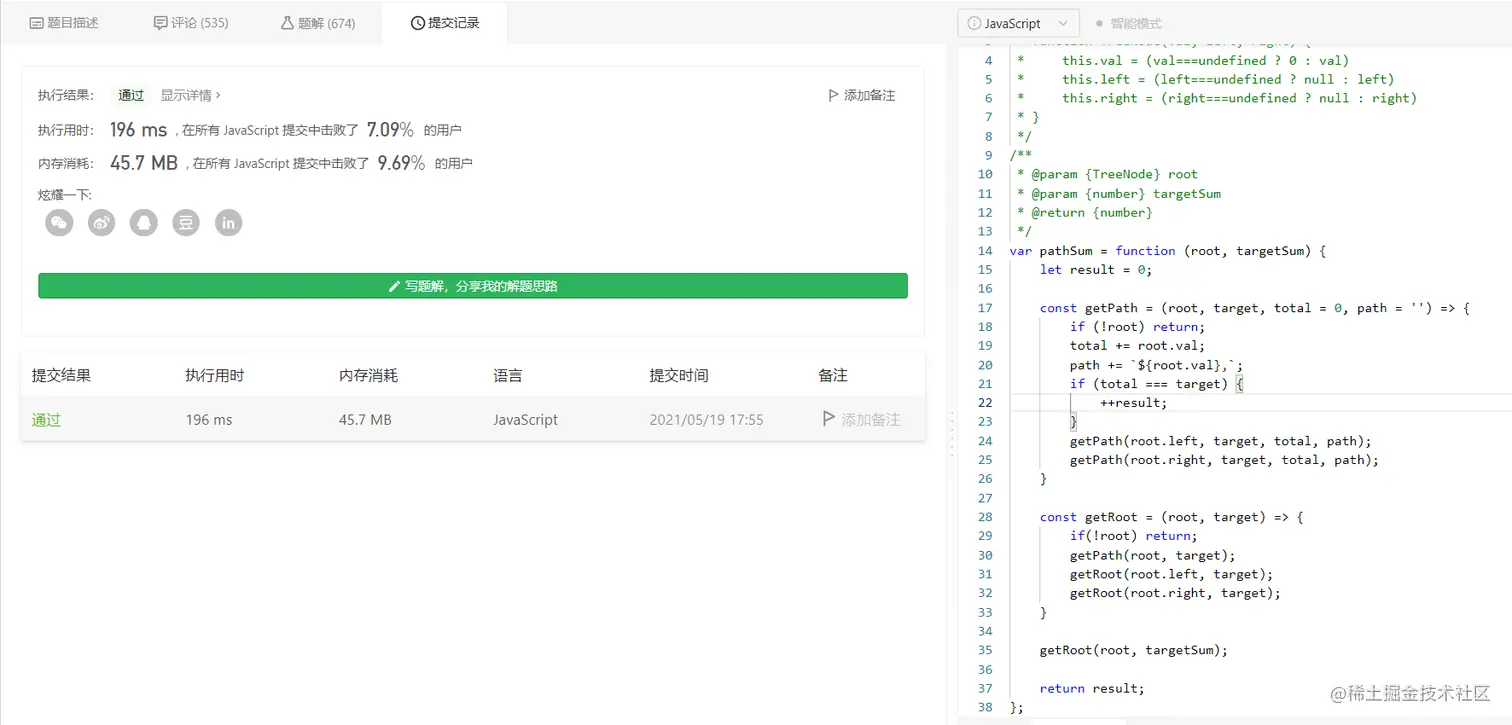Click 添加备注 beside the 执行结果 summary
Image resolution: width=1512 pixels, height=725 pixels.
point(862,95)
